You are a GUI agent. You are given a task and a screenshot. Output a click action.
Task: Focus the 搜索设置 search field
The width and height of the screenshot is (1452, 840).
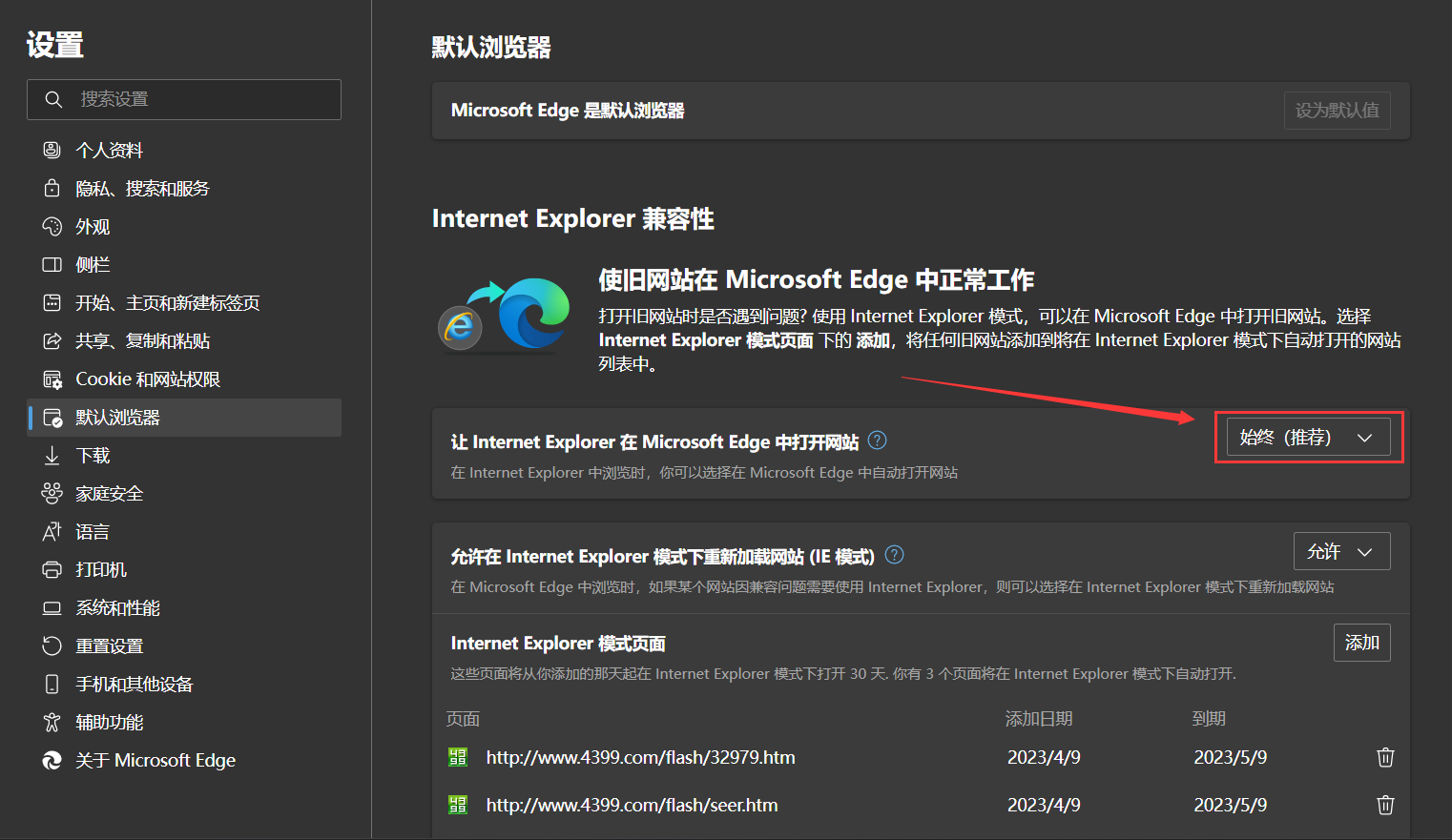click(x=184, y=99)
